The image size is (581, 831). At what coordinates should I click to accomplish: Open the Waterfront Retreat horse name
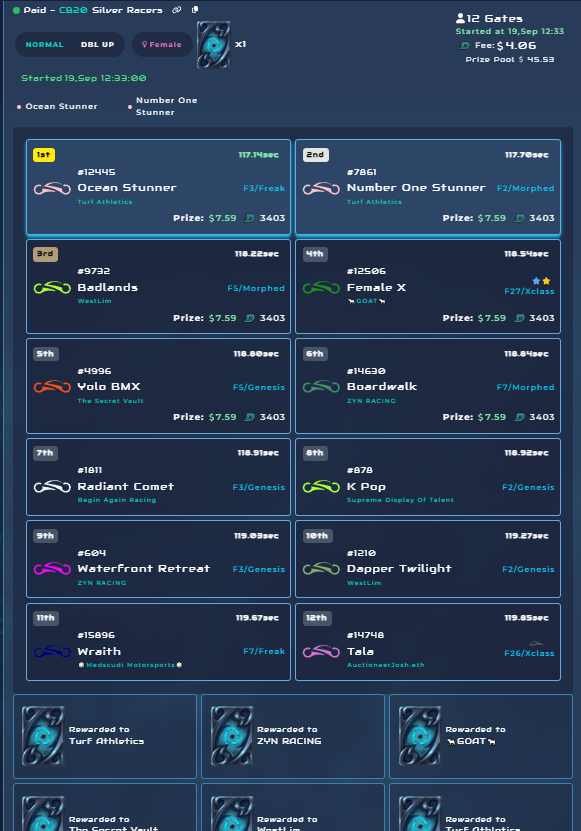pos(144,568)
